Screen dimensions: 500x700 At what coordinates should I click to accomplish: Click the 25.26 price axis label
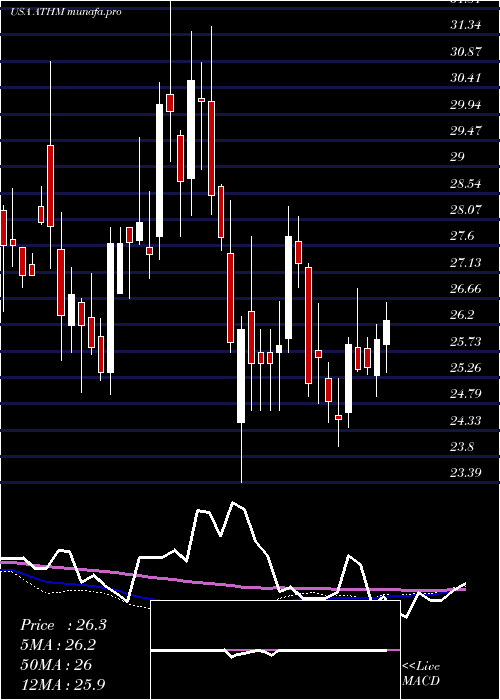coord(466,367)
